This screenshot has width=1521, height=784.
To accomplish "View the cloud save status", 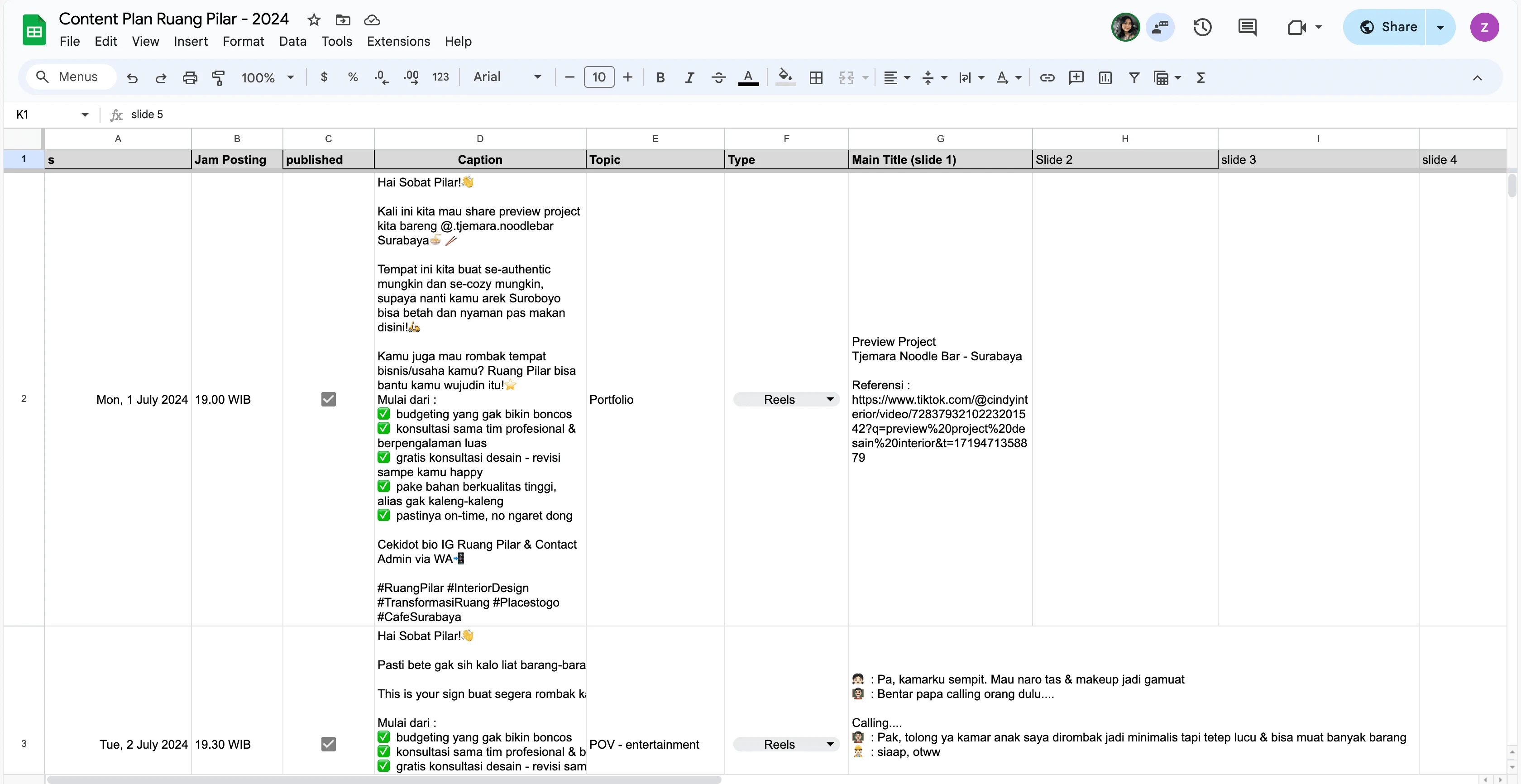I will click(x=371, y=20).
